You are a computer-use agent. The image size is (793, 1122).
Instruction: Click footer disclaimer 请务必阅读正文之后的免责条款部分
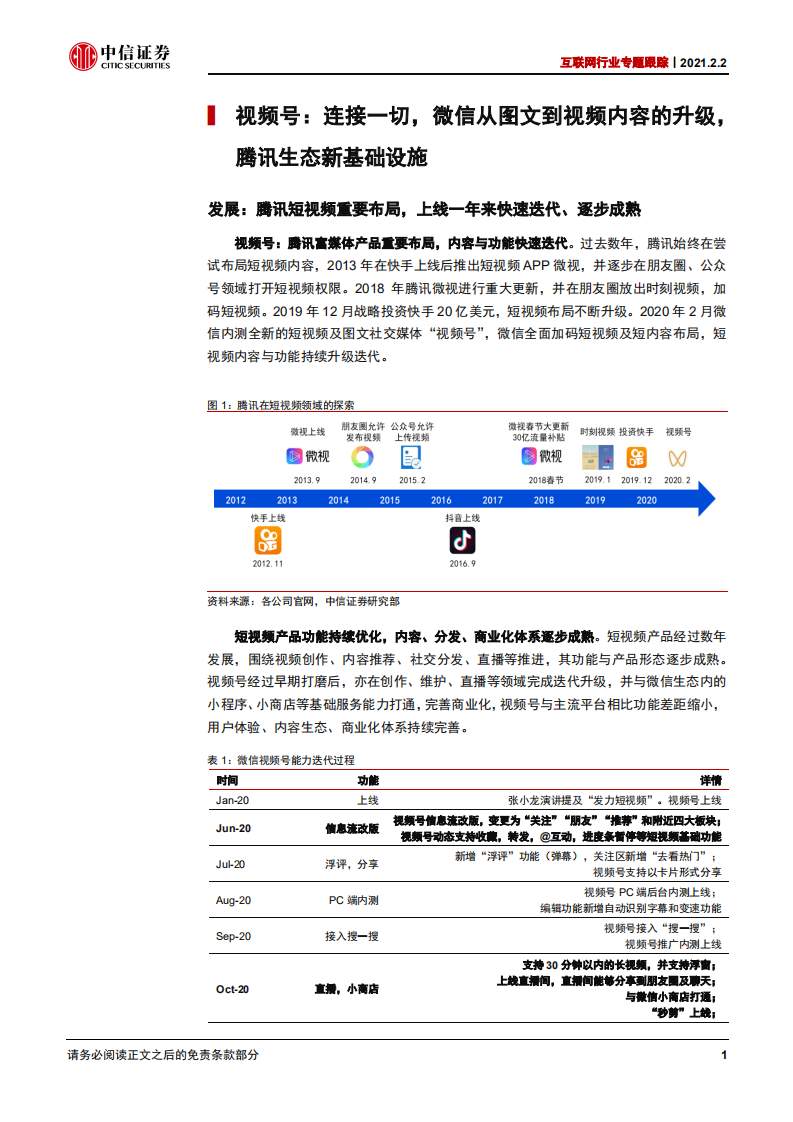163,1055
